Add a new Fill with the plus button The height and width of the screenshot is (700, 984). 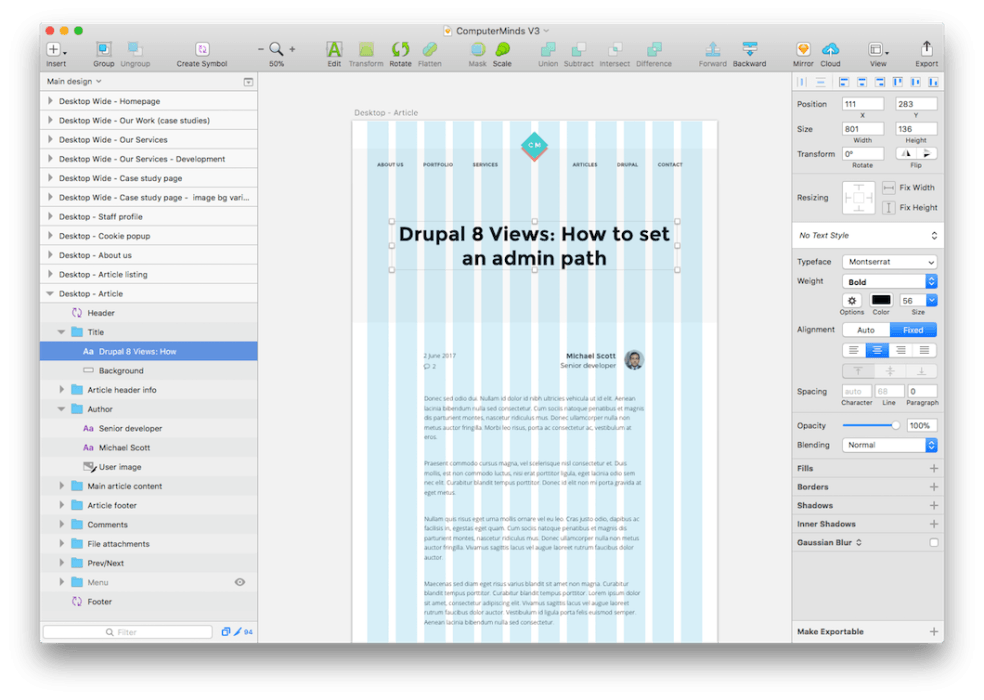(x=934, y=468)
